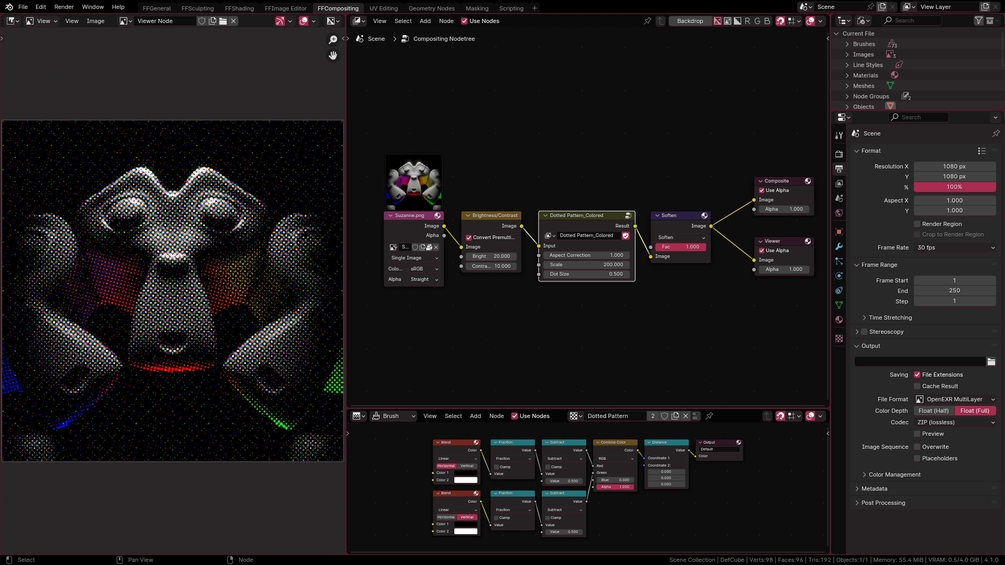The image size is (1005, 565).
Task: Browse output path folder icon in Output panel
Action: pos(991,362)
